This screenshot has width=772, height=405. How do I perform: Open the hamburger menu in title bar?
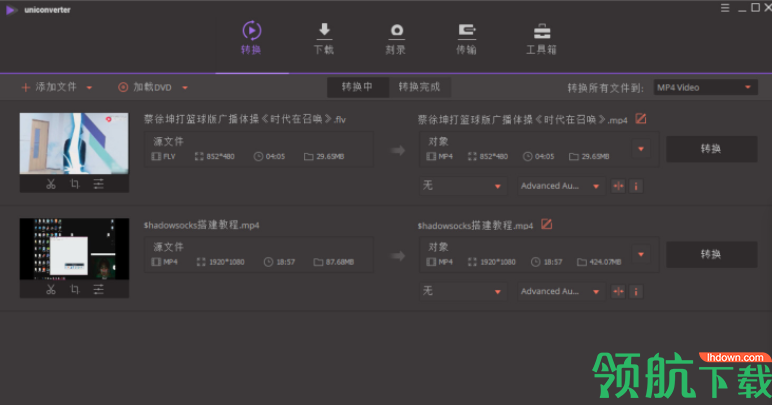[x=725, y=8]
